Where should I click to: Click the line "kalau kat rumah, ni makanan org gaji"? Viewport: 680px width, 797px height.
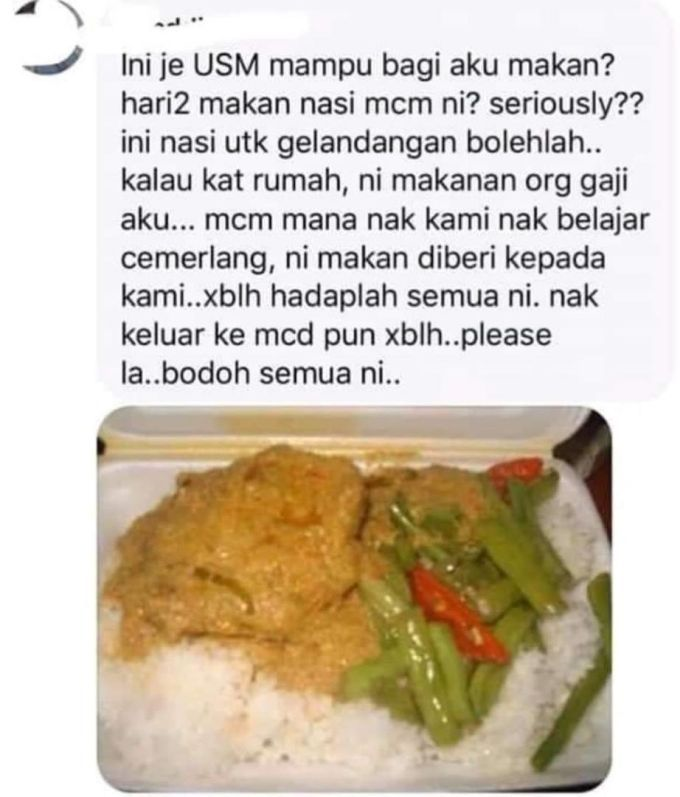375,182
